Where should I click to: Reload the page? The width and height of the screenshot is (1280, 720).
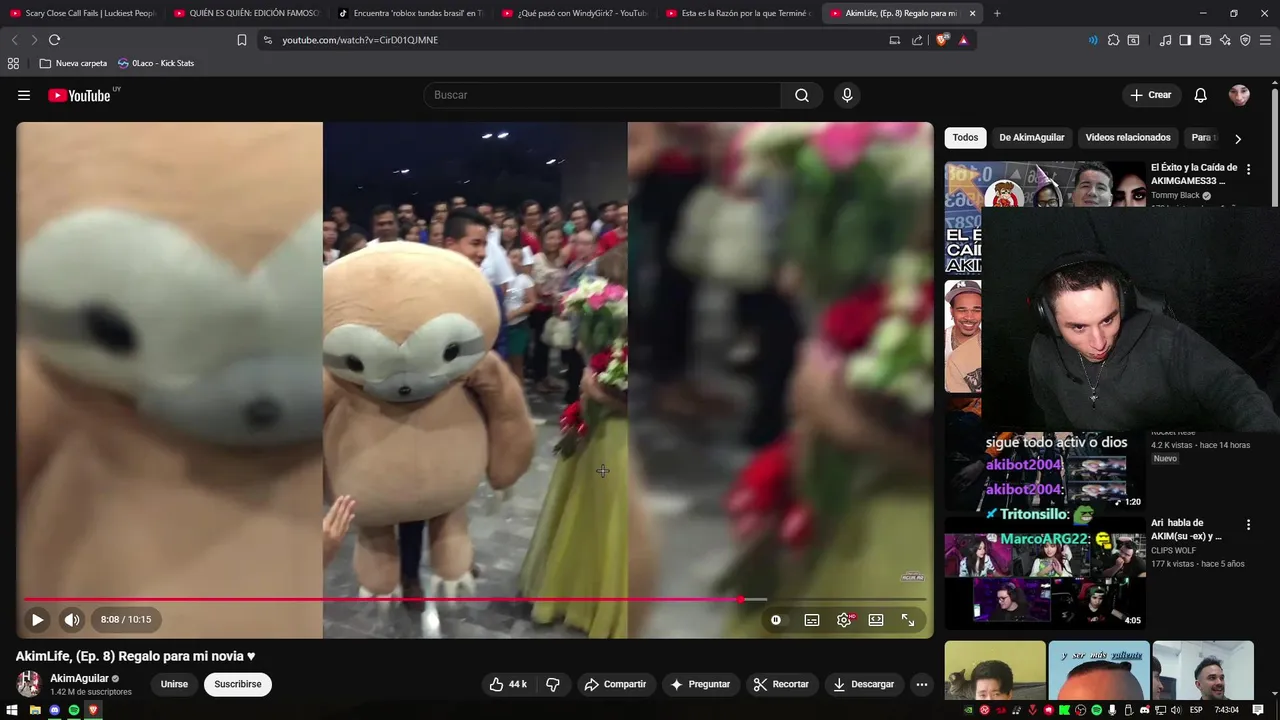(54, 40)
